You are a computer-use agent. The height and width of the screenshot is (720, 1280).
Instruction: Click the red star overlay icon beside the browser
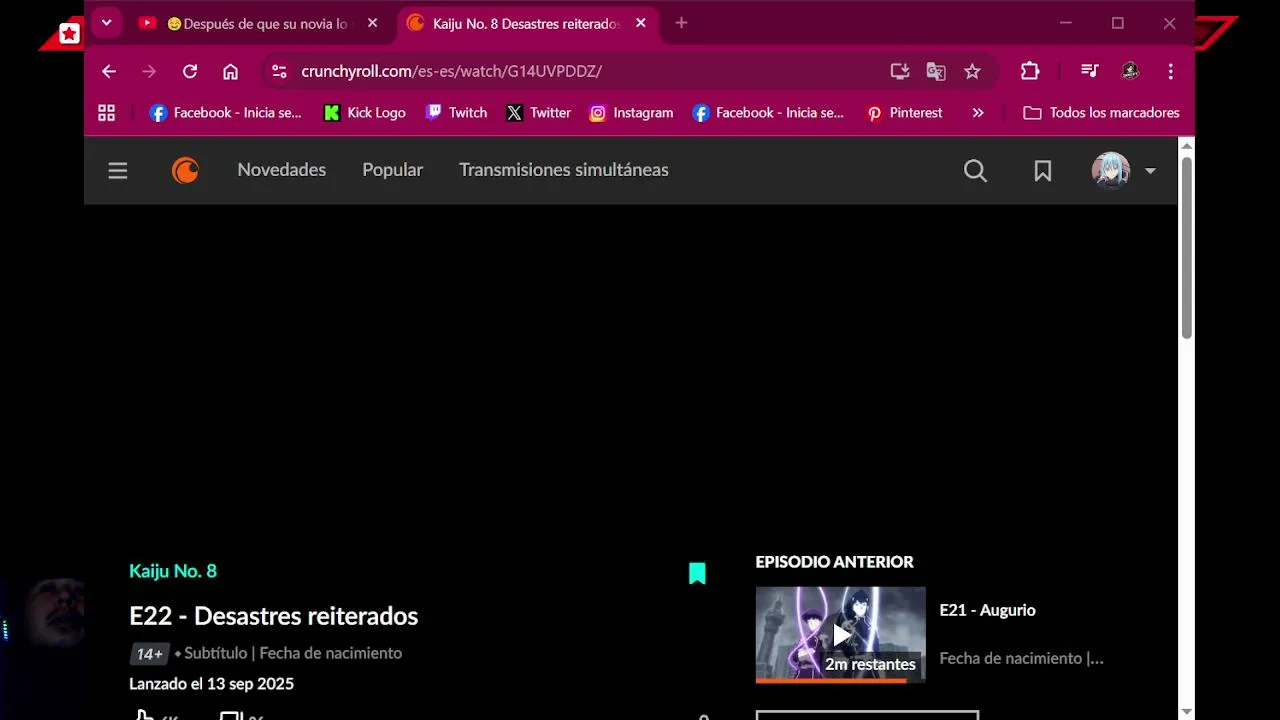[69, 34]
